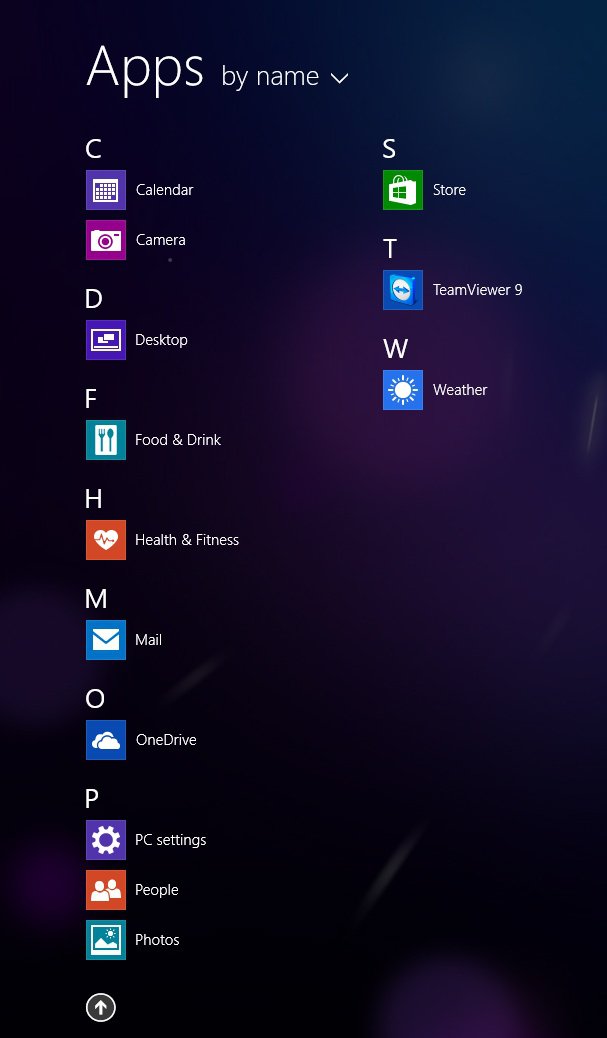Viewport: 607px width, 1038px height.
Task: Click the 'Photos' label
Action: (x=157, y=939)
